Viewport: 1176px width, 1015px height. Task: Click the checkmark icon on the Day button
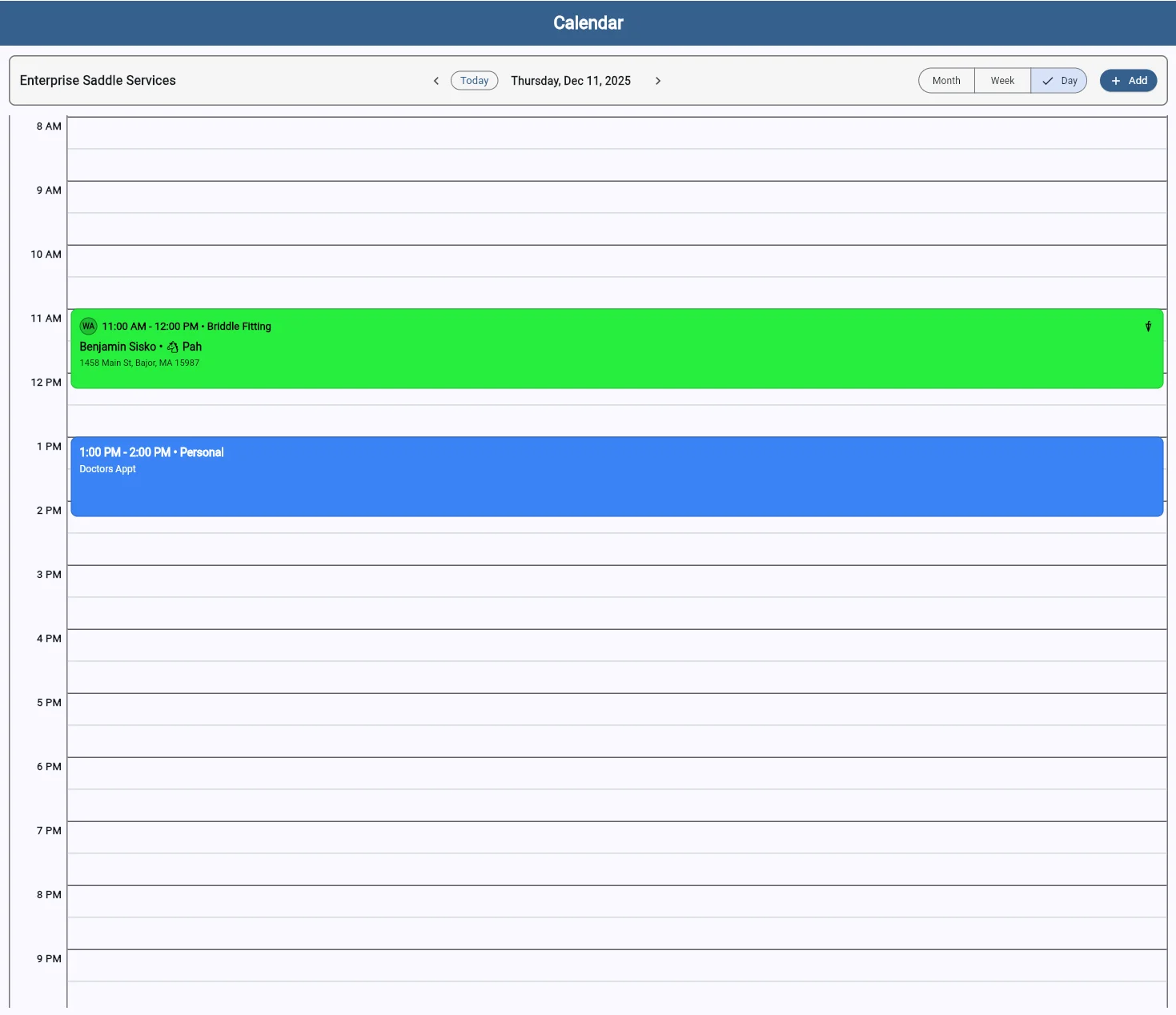[1047, 80]
